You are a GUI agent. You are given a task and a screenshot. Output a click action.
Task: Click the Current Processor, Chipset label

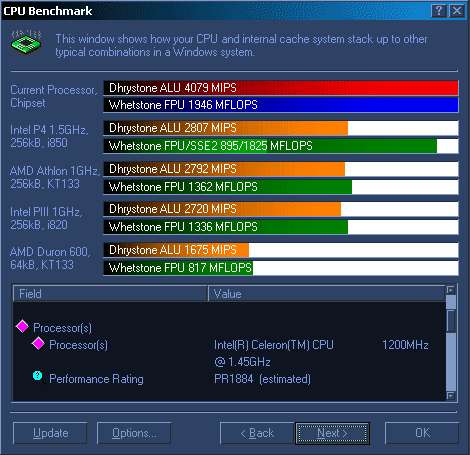click(x=54, y=96)
